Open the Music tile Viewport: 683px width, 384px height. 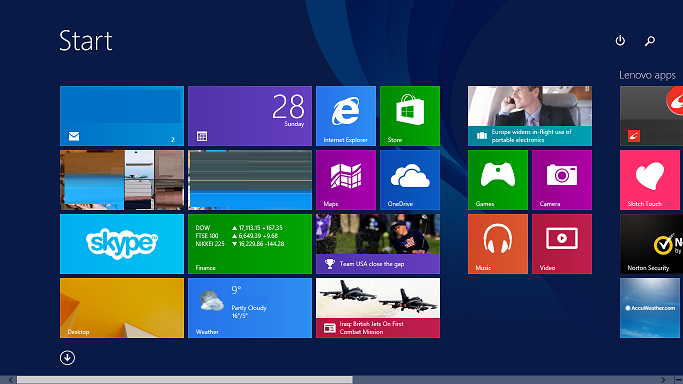click(498, 244)
